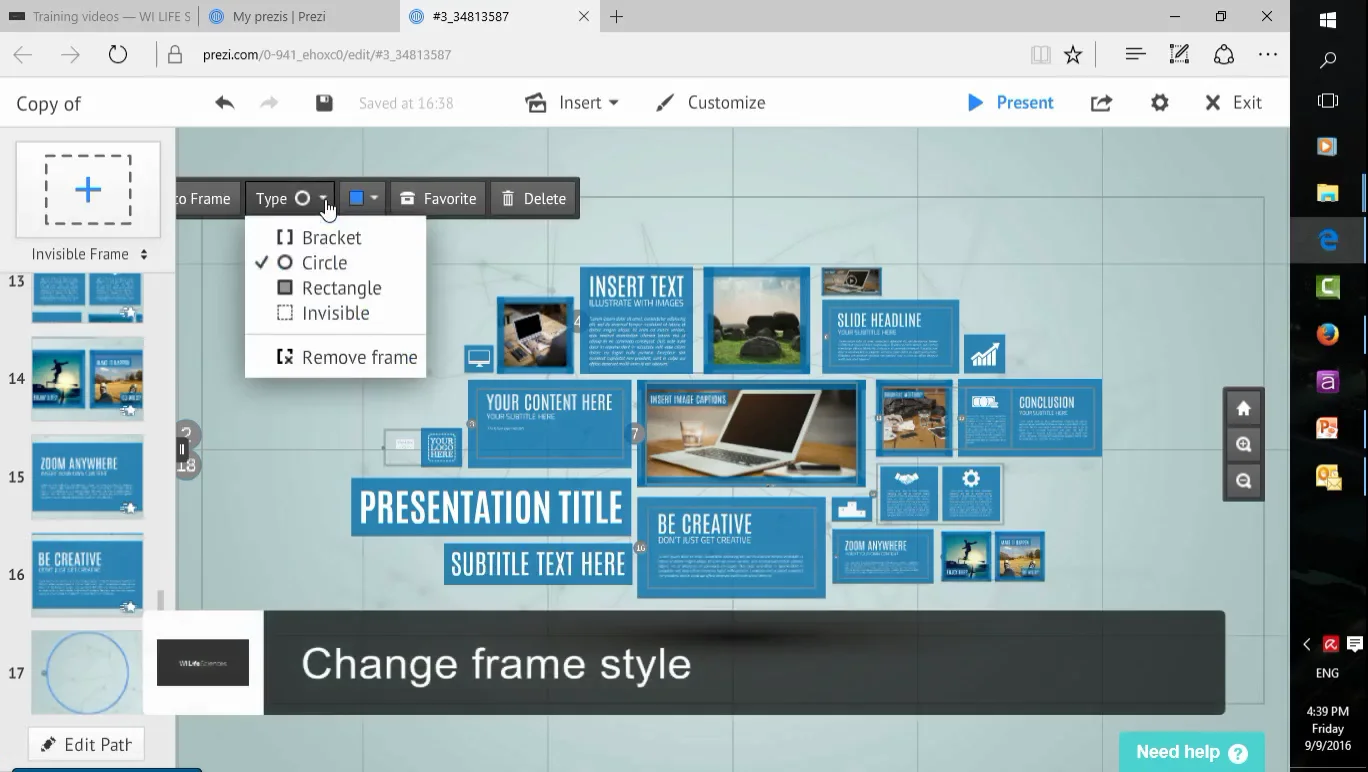
Task: Open PowerPoint from the Windows taskbar
Action: [1328, 428]
